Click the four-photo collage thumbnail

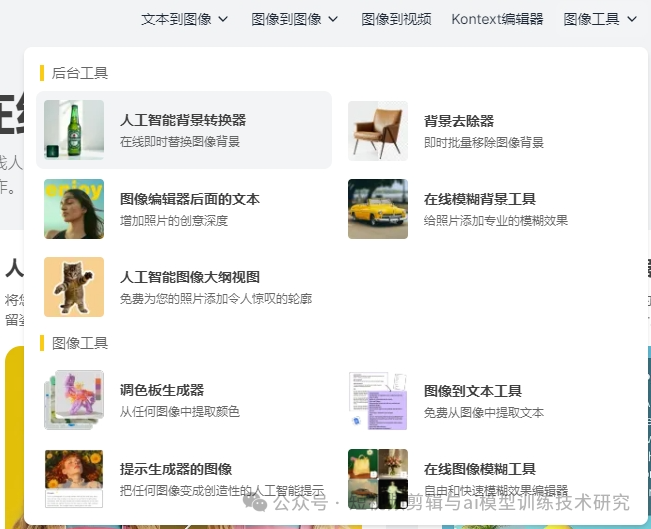click(x=378, y=479)
